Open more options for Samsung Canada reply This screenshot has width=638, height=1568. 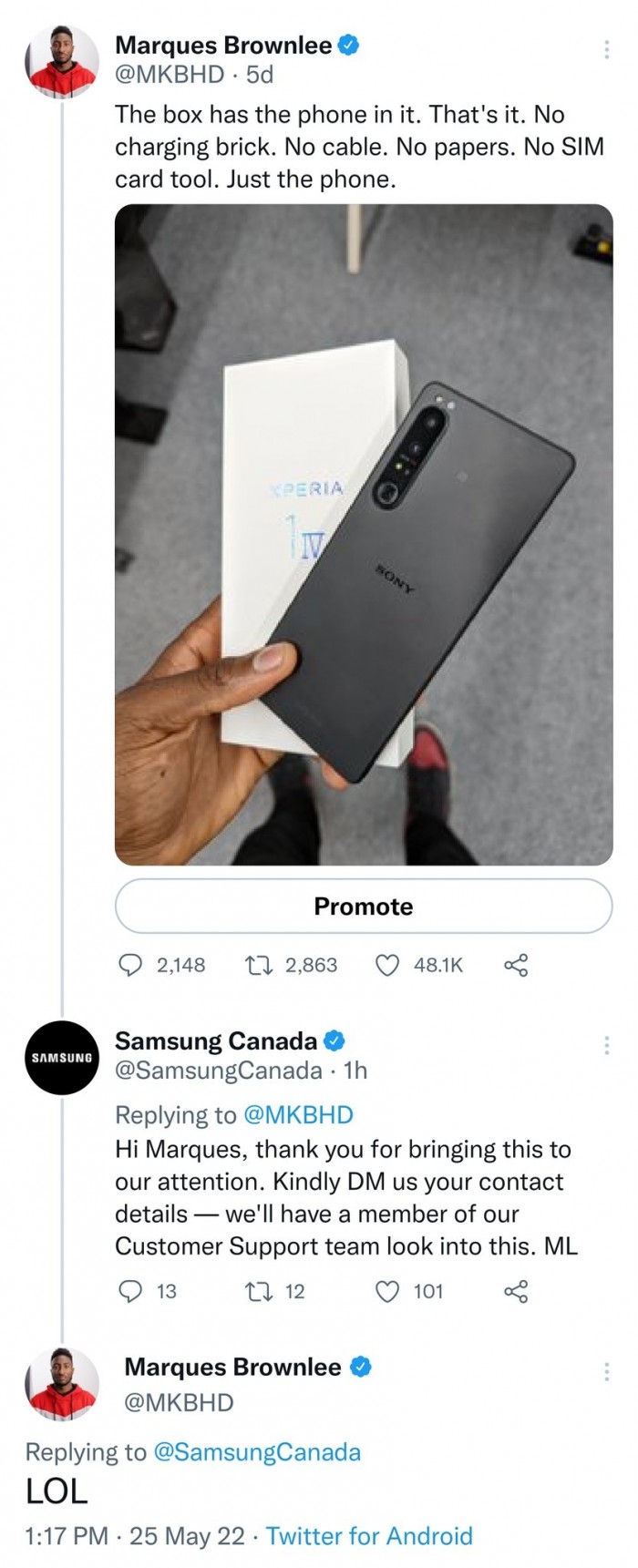pos(606,1045)
